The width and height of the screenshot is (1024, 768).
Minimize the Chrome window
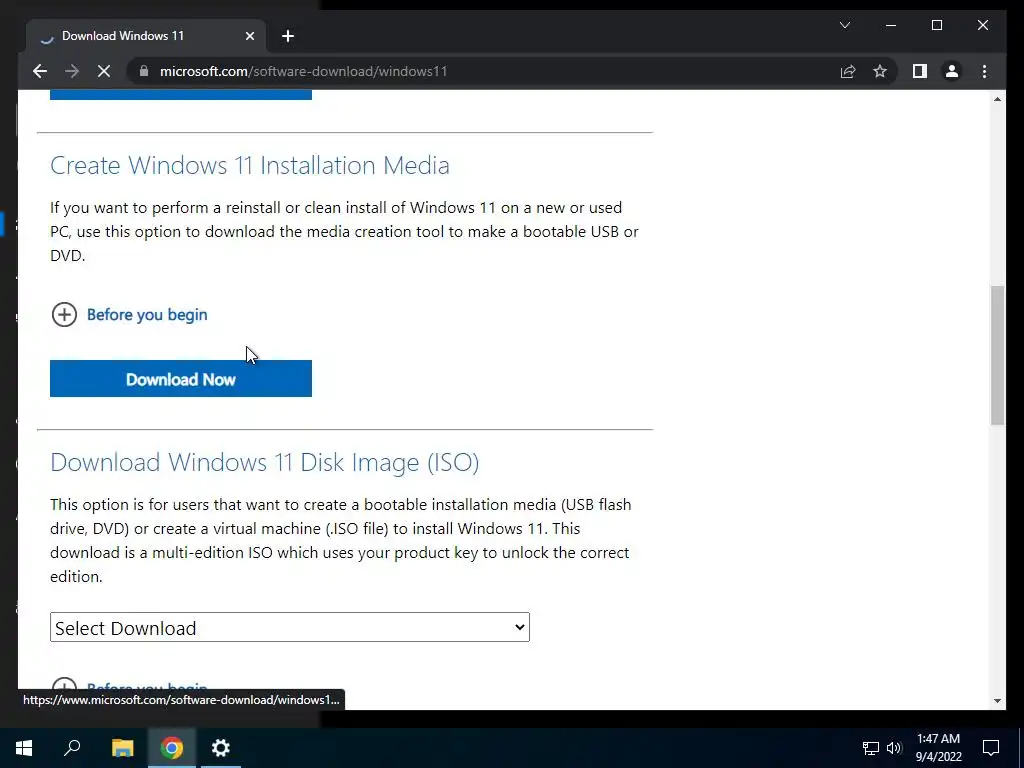[x=891, y=25]
